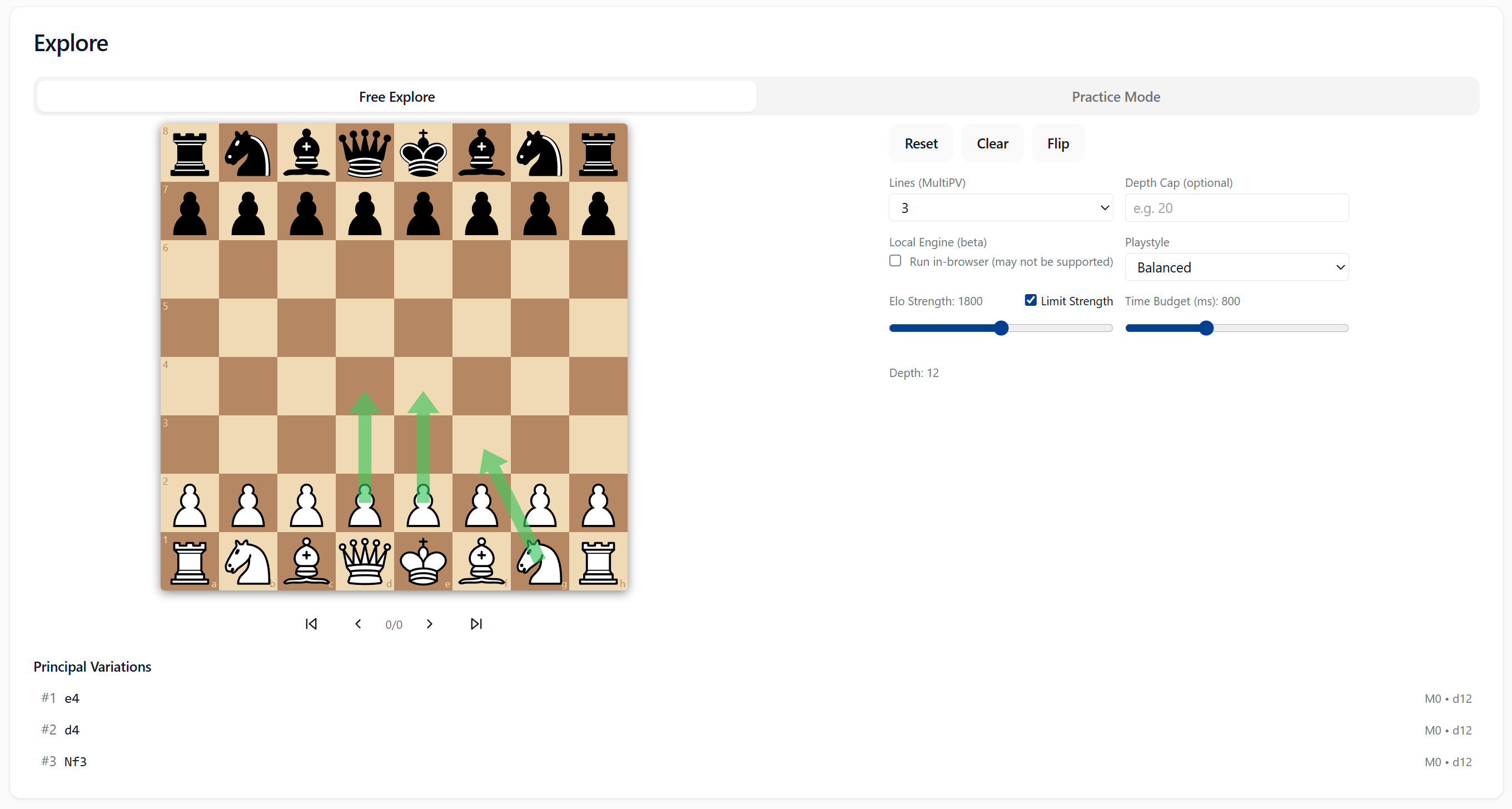The image size is (1512, 809).
Task: Switch to the Practice Mode tab
Action: tap(1115, 96)
